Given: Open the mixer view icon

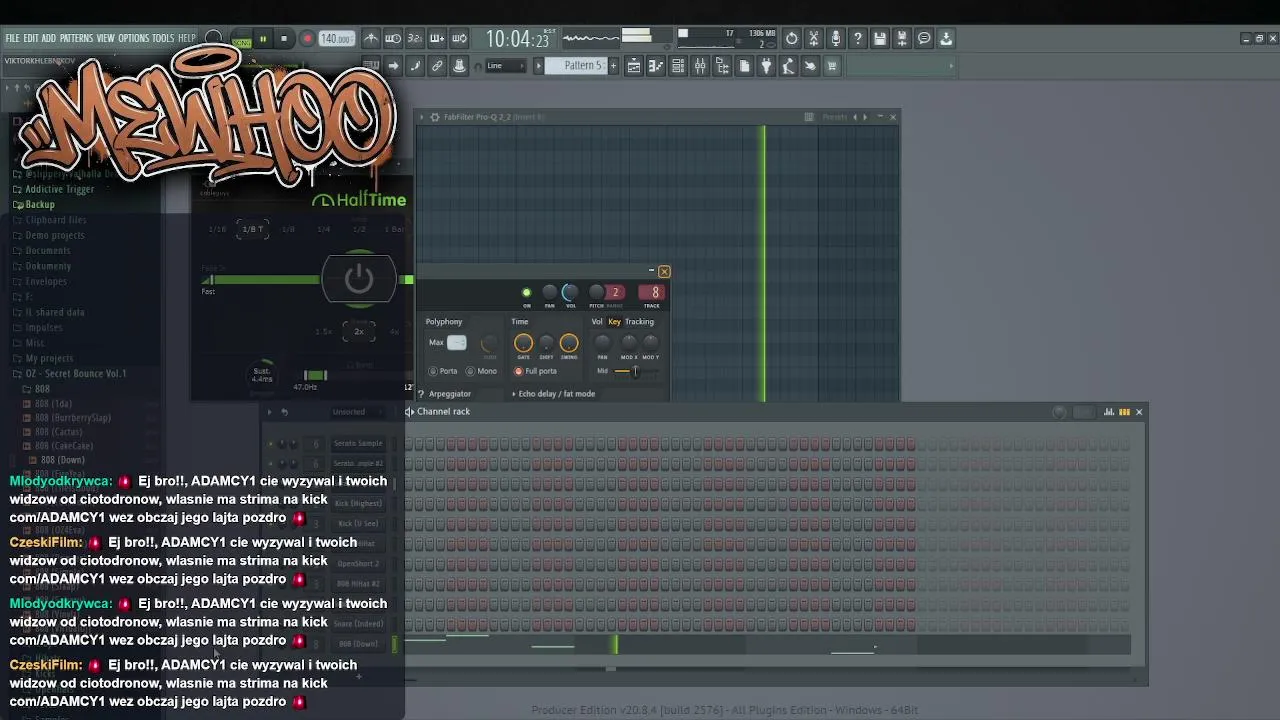Looking at the screenshot, I should pyautogui.click(x=700, y=66).
